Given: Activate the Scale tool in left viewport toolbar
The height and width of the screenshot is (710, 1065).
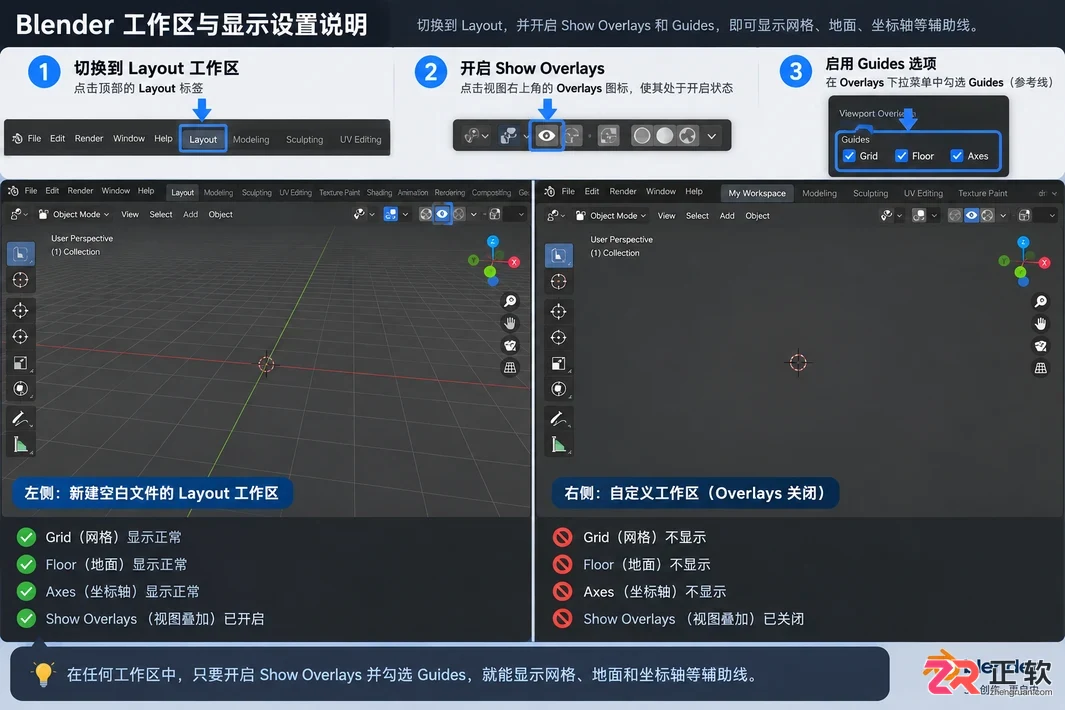Looking at the screenshot, I should pos(20,363).
